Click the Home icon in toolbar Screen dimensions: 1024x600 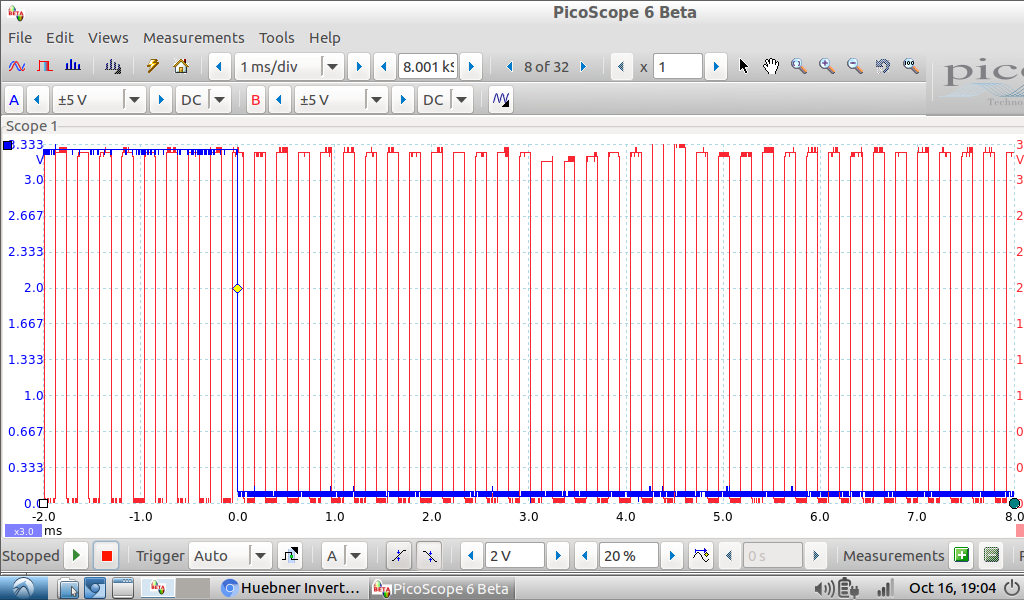(x=181, y=67)
